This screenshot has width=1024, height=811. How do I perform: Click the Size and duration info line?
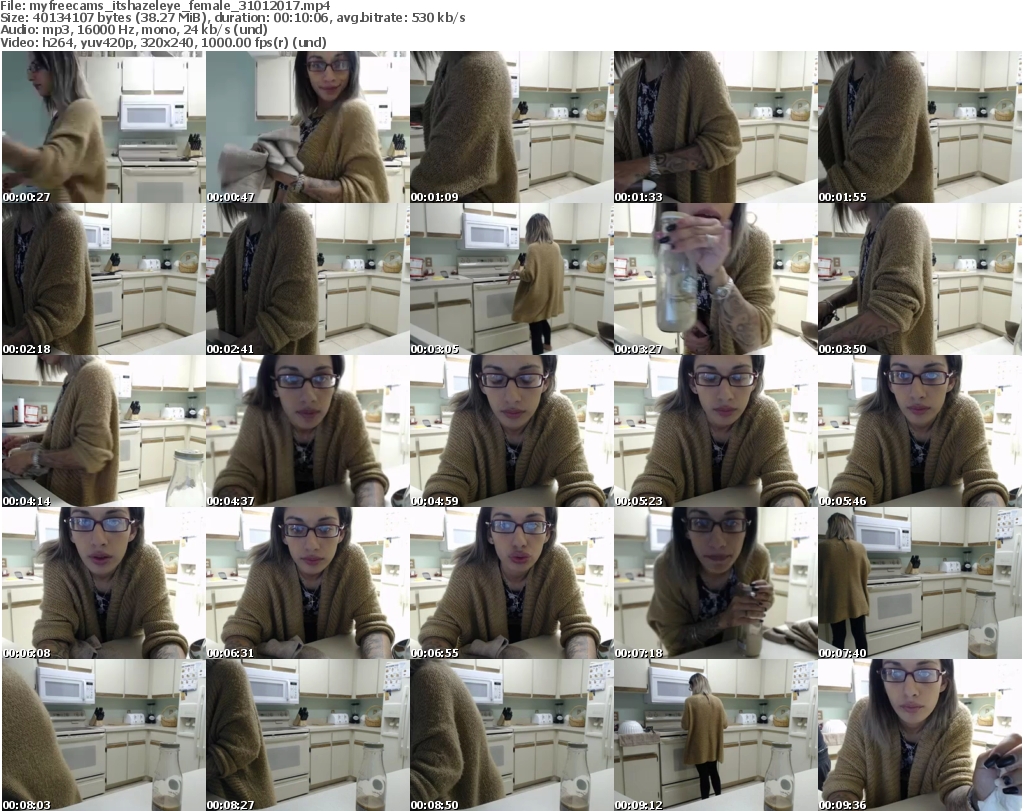232,18
